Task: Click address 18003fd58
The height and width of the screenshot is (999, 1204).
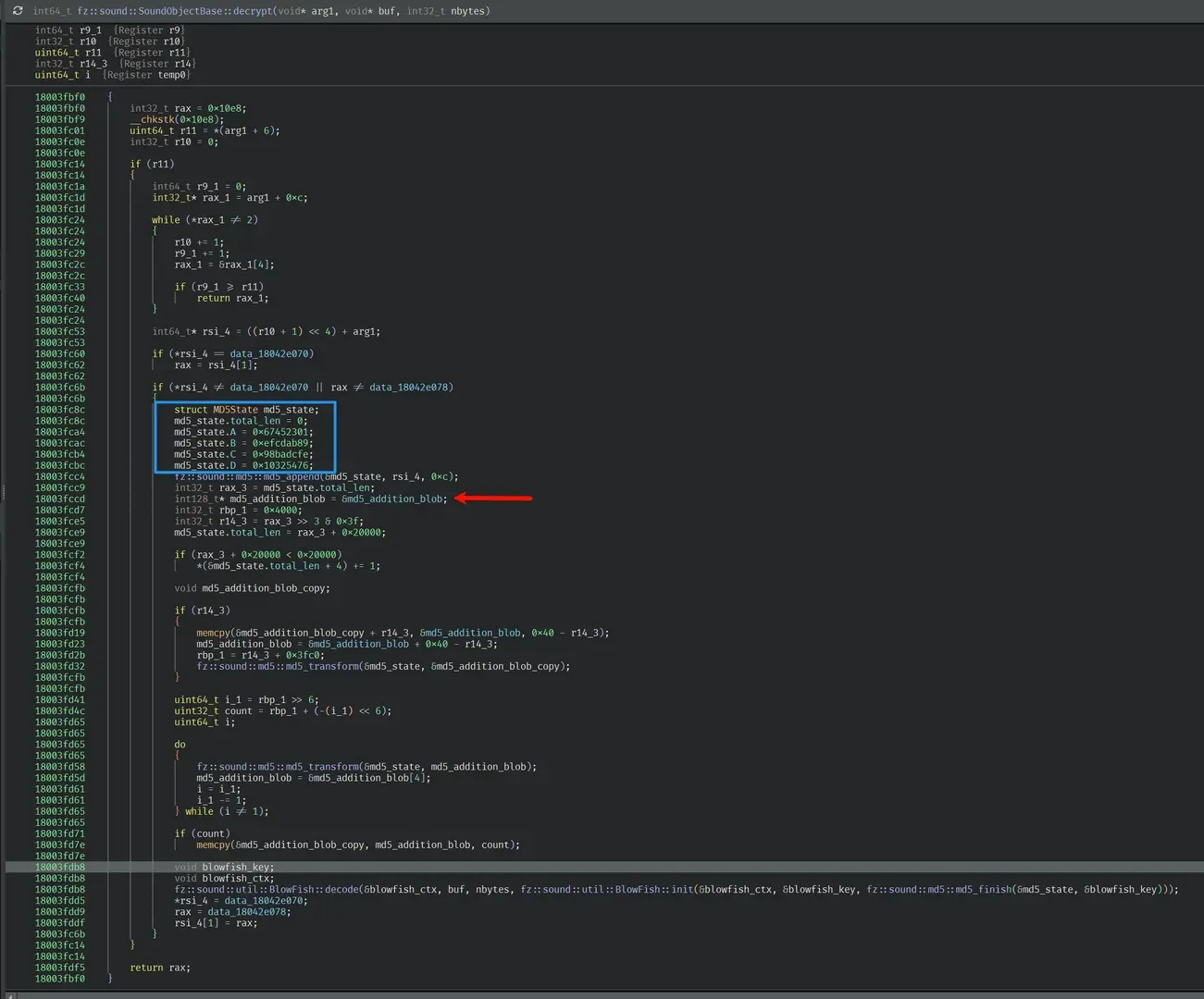Action: tap(60, 767)
